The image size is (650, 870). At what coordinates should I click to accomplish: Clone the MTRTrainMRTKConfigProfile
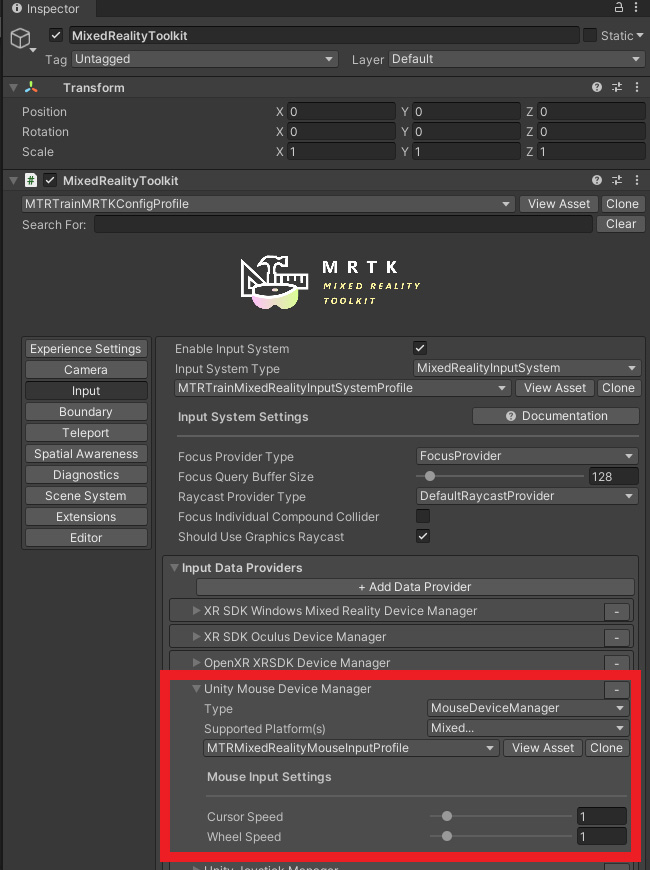pos(622,204)
